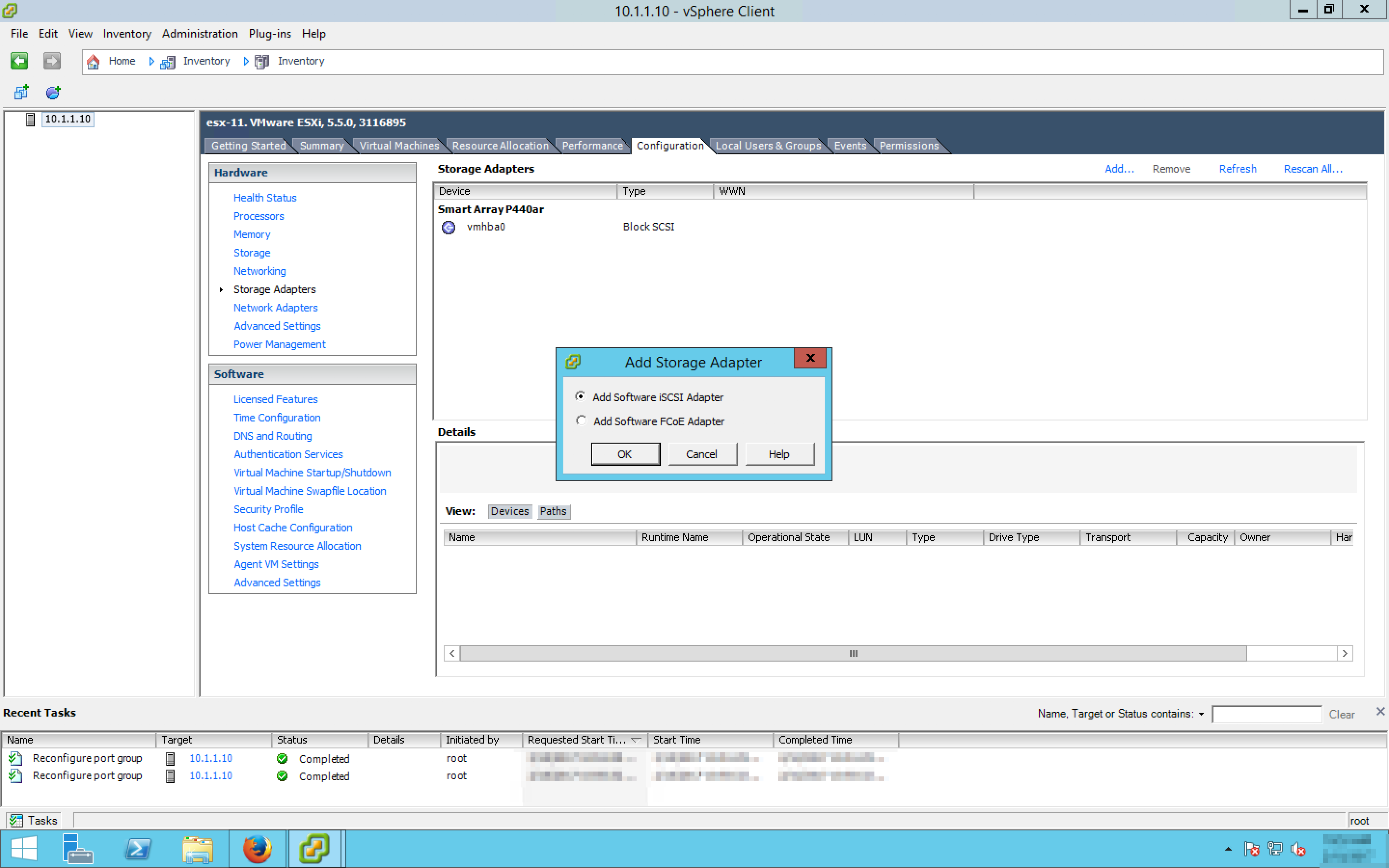
Task: Show hidden system tray icons
Action: [x=1228, y=849]
